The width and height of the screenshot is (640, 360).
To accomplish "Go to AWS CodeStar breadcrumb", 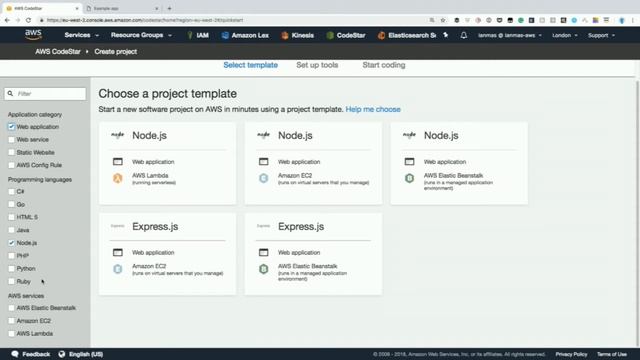I will 58,52.
